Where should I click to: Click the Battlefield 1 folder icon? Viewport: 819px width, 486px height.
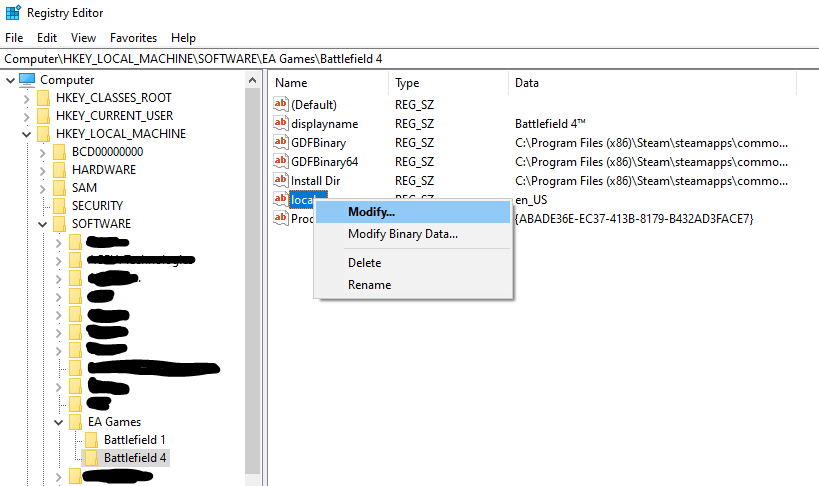91,439
